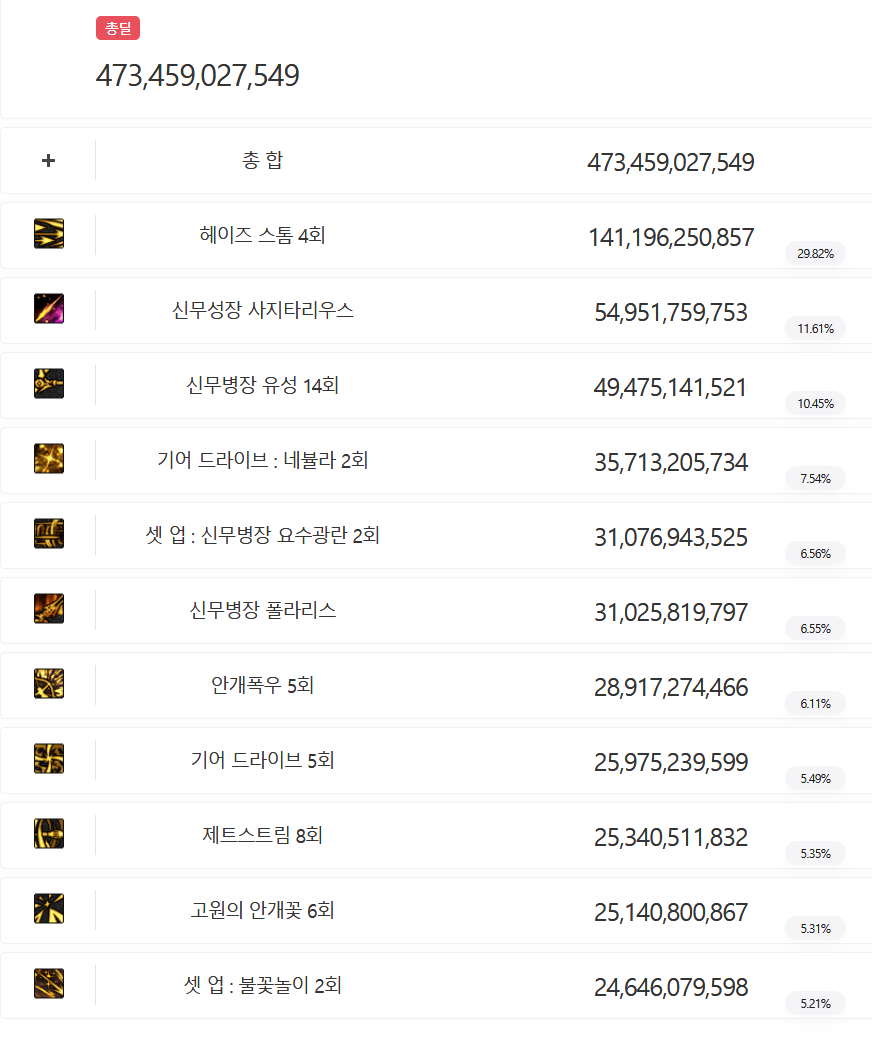This screenshot has width=872, height=1038.
Task: Click the 총 합 total damage value
Action: (670, 163)
